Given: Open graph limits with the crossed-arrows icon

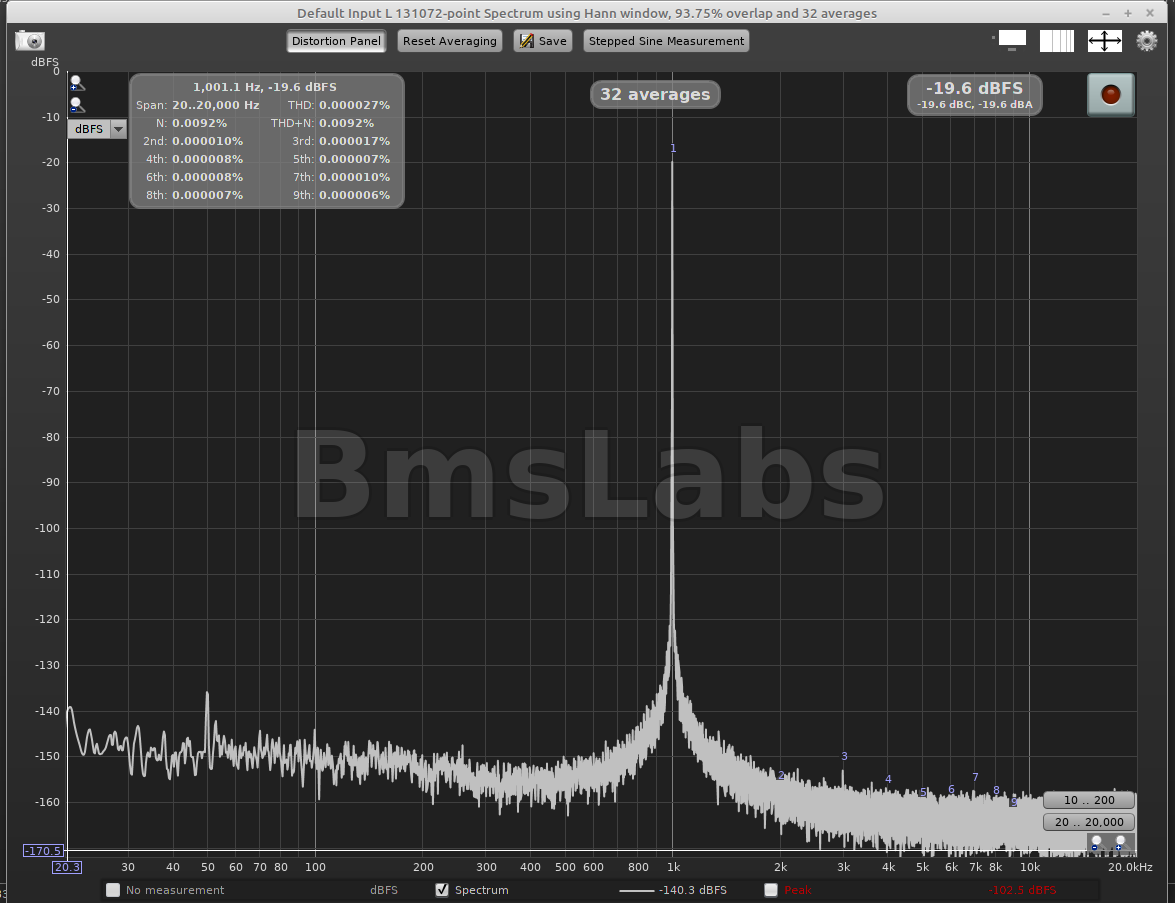Looking at the screenshot, I should [1105, 40].
